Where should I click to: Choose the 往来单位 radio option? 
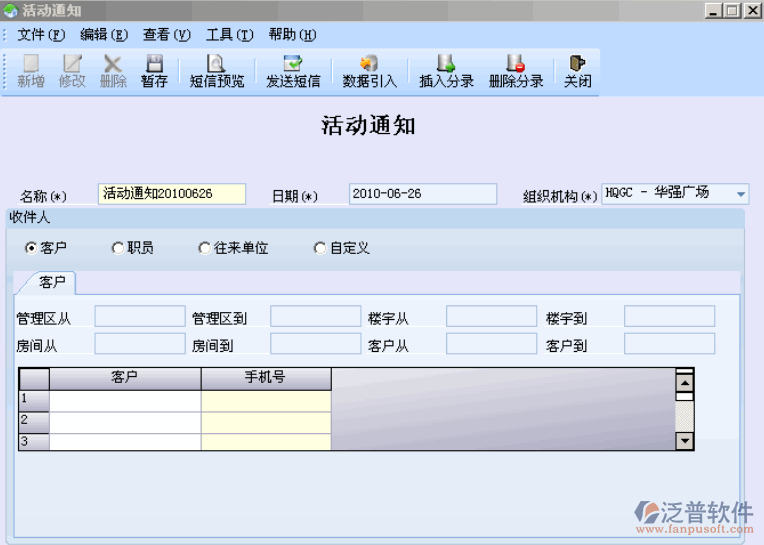(x=205, y=248)
